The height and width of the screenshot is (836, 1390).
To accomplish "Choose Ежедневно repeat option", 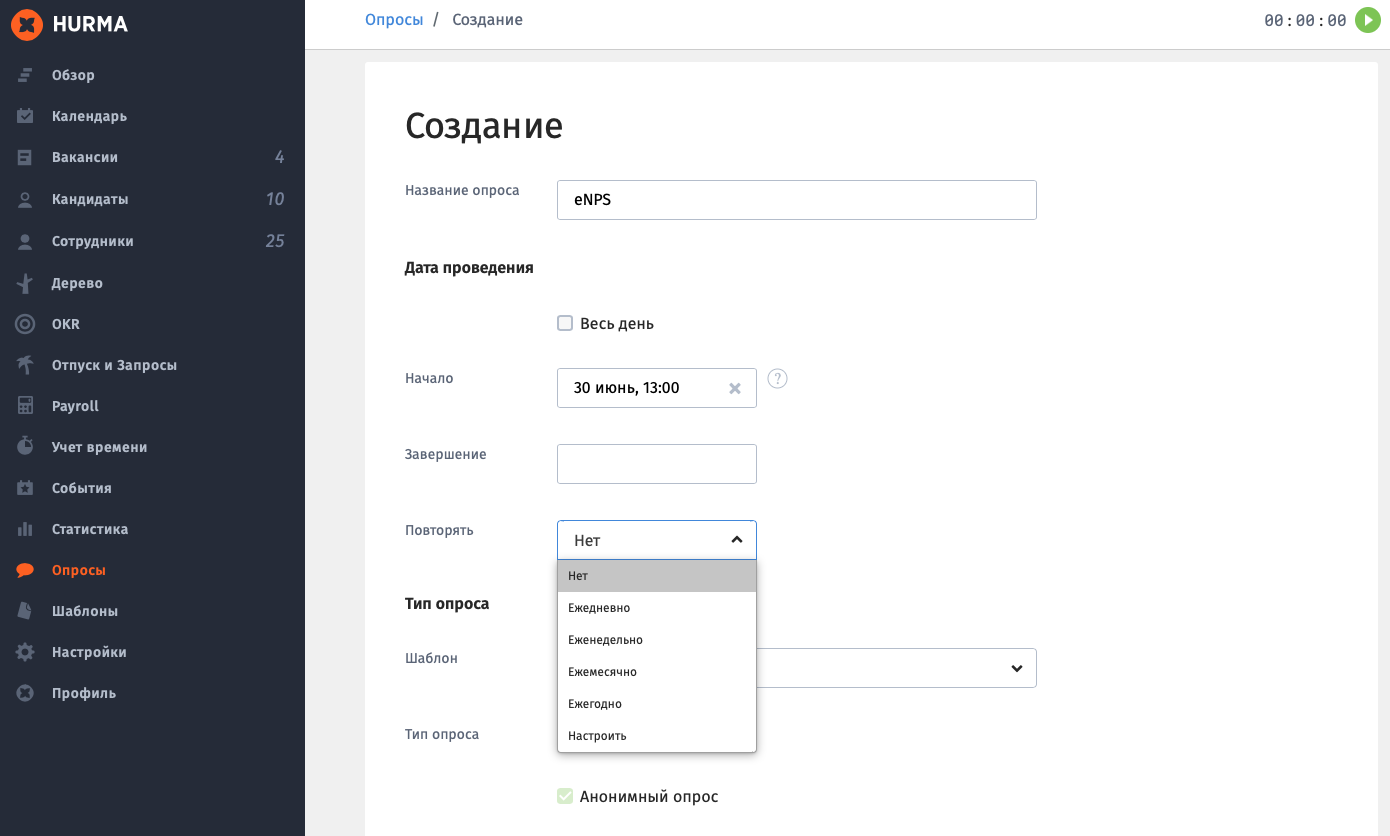I will pos(657,608).
